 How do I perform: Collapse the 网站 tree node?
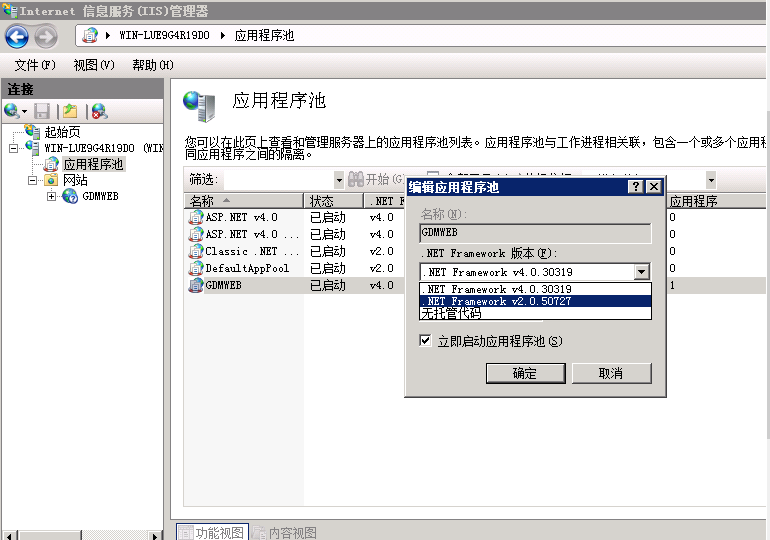(33, 181)
